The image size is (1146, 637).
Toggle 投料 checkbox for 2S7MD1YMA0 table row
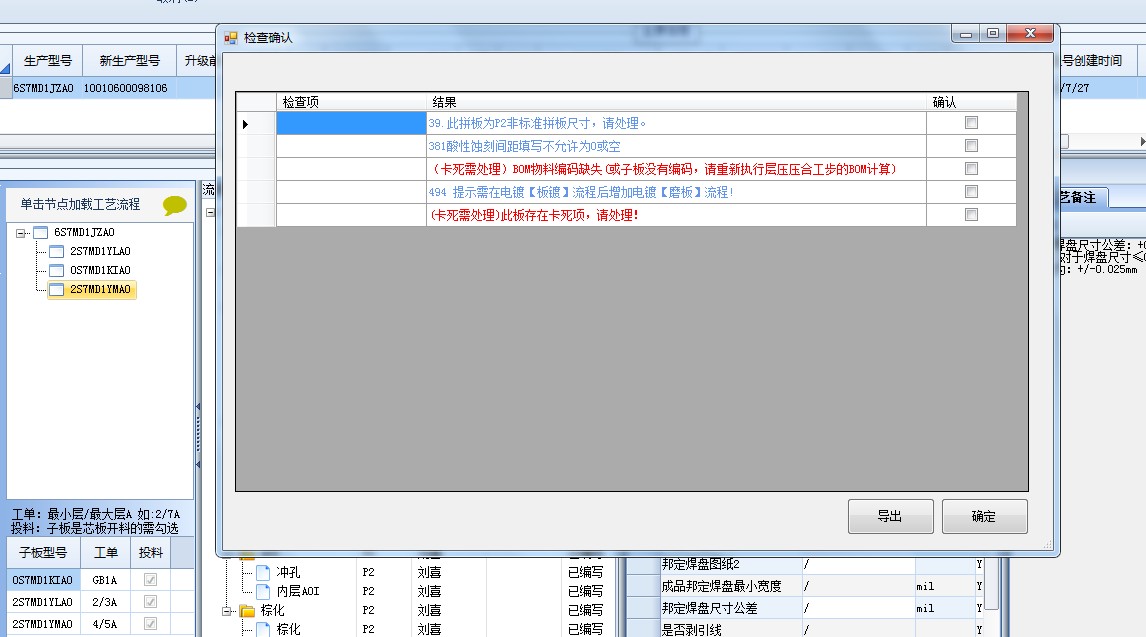[x=151, y=623]
